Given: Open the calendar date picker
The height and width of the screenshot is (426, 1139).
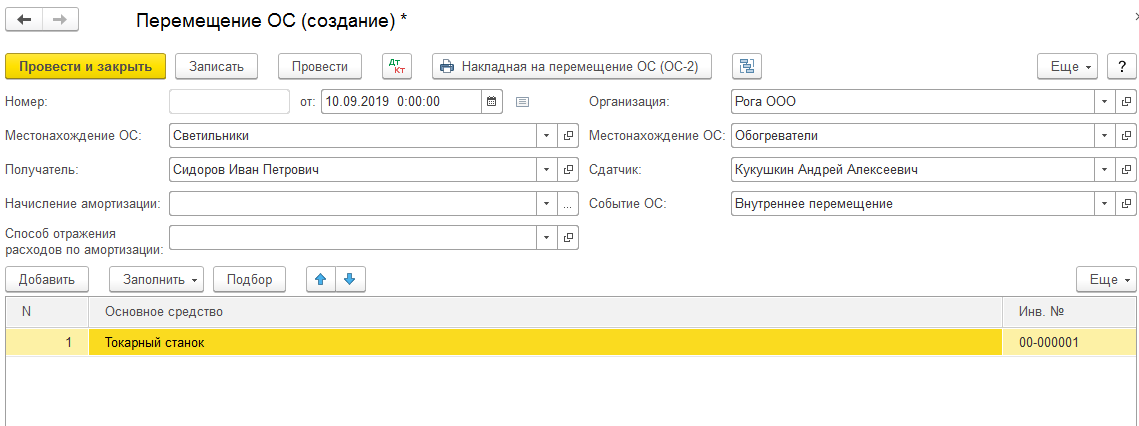Looking at the screenshot, I should [x=491, y=101].
